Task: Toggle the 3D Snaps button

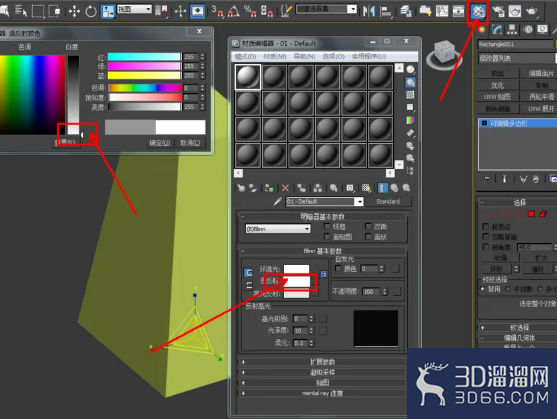Action: pyautogui.click(x=217, y=11)
